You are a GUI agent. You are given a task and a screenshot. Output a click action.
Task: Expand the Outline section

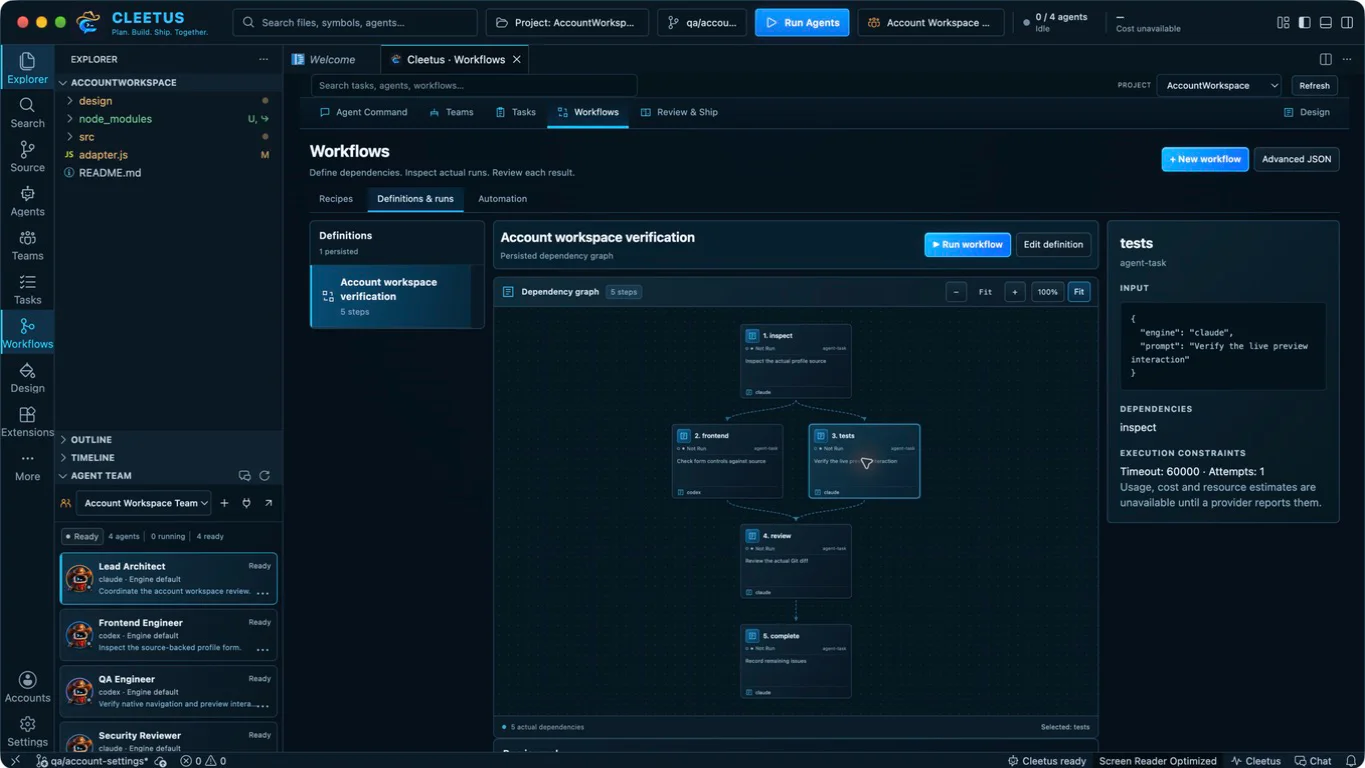pyautogui.click(x=168, y=440)
